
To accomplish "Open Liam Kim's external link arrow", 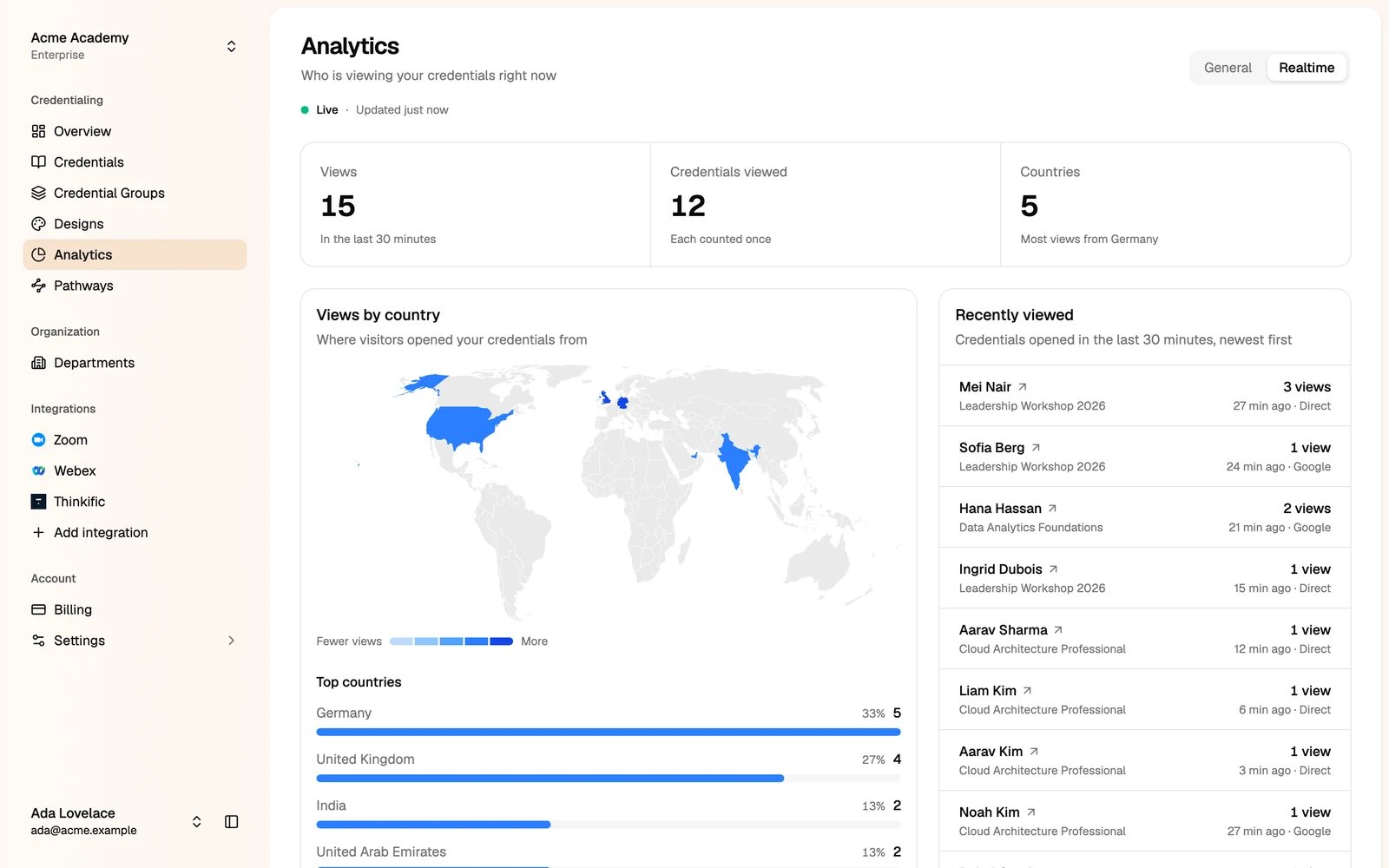I will click(x=1027, y=691).
